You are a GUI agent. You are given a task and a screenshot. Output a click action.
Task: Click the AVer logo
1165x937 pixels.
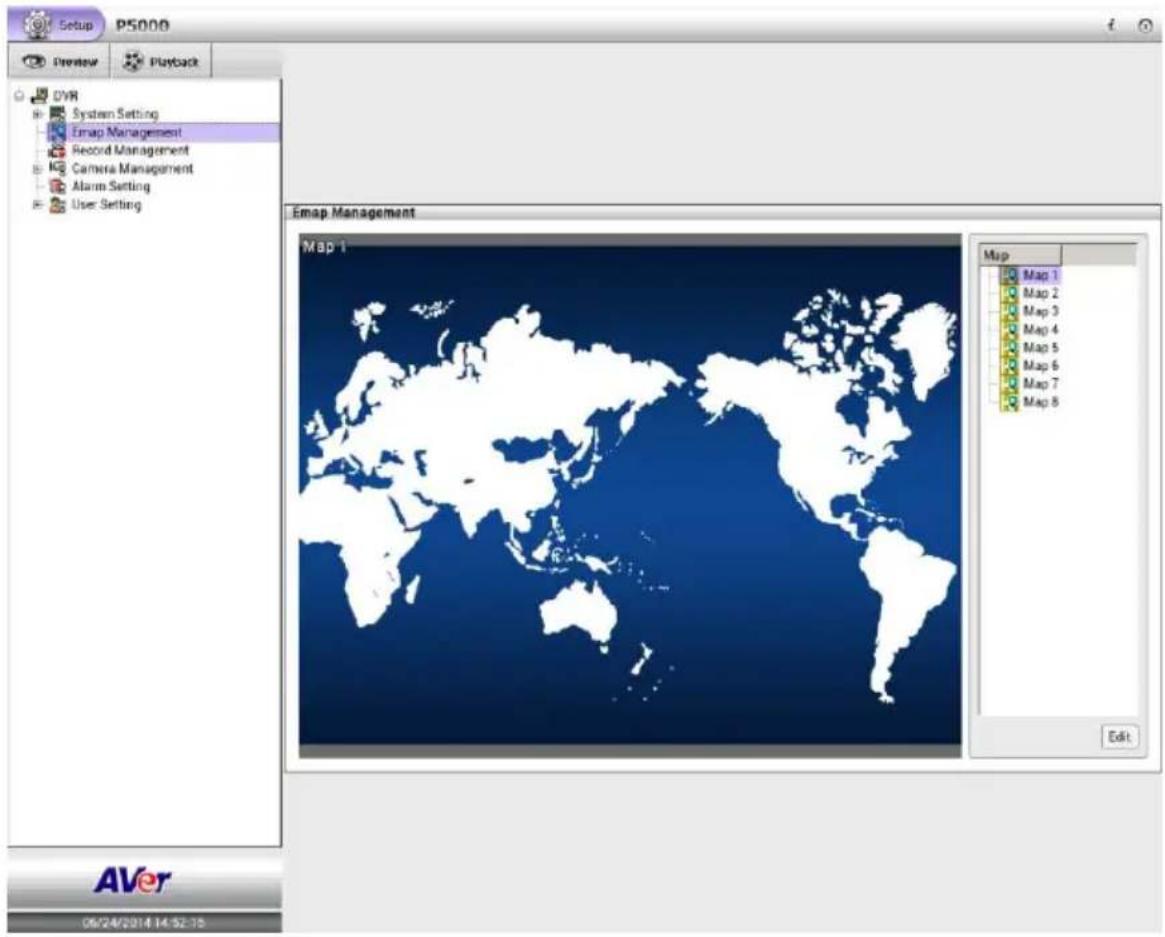click(x=133, y=881)
